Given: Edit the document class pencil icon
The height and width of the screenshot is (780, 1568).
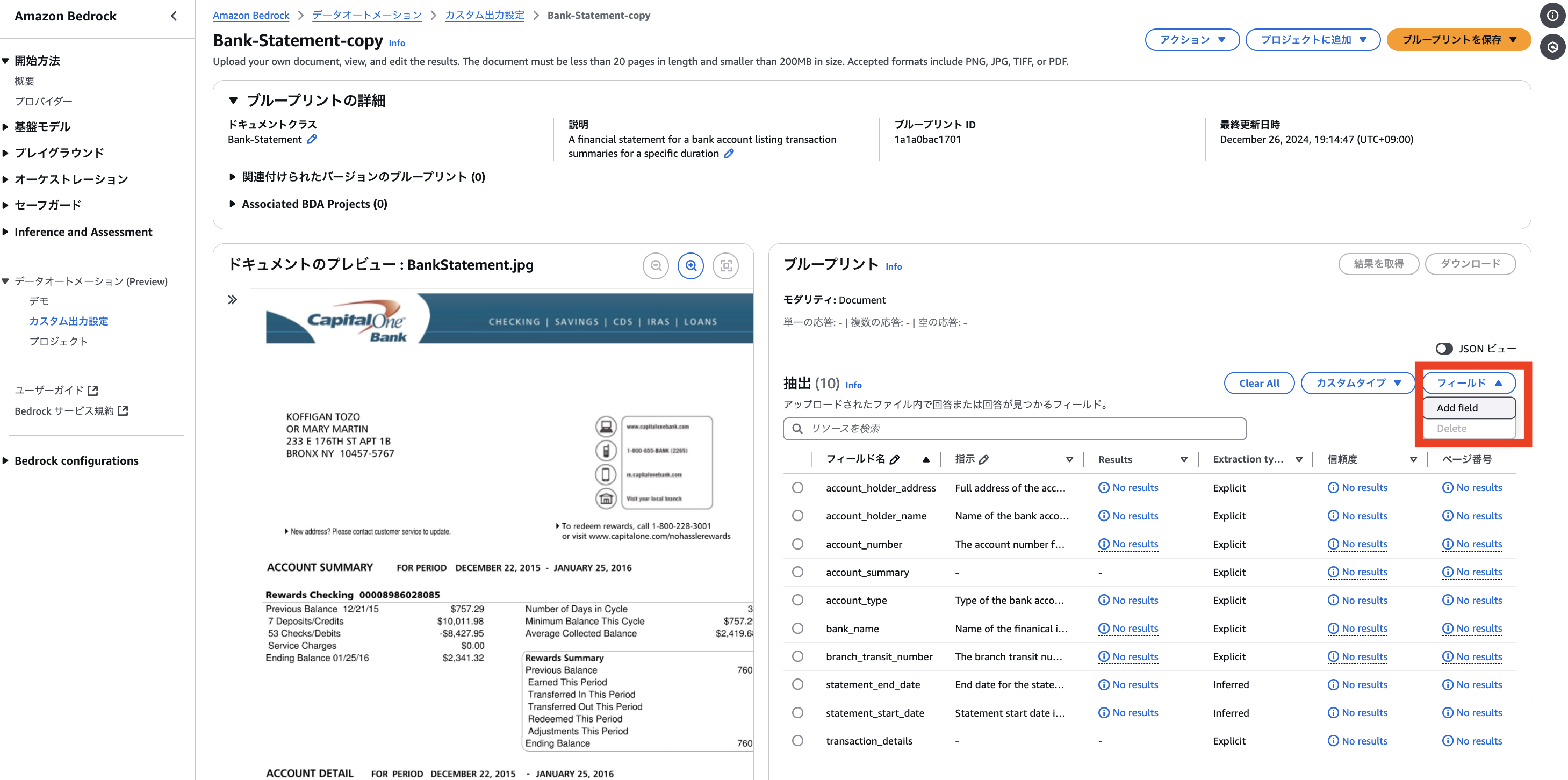Looking at the screenshot, I should (312, 139).
